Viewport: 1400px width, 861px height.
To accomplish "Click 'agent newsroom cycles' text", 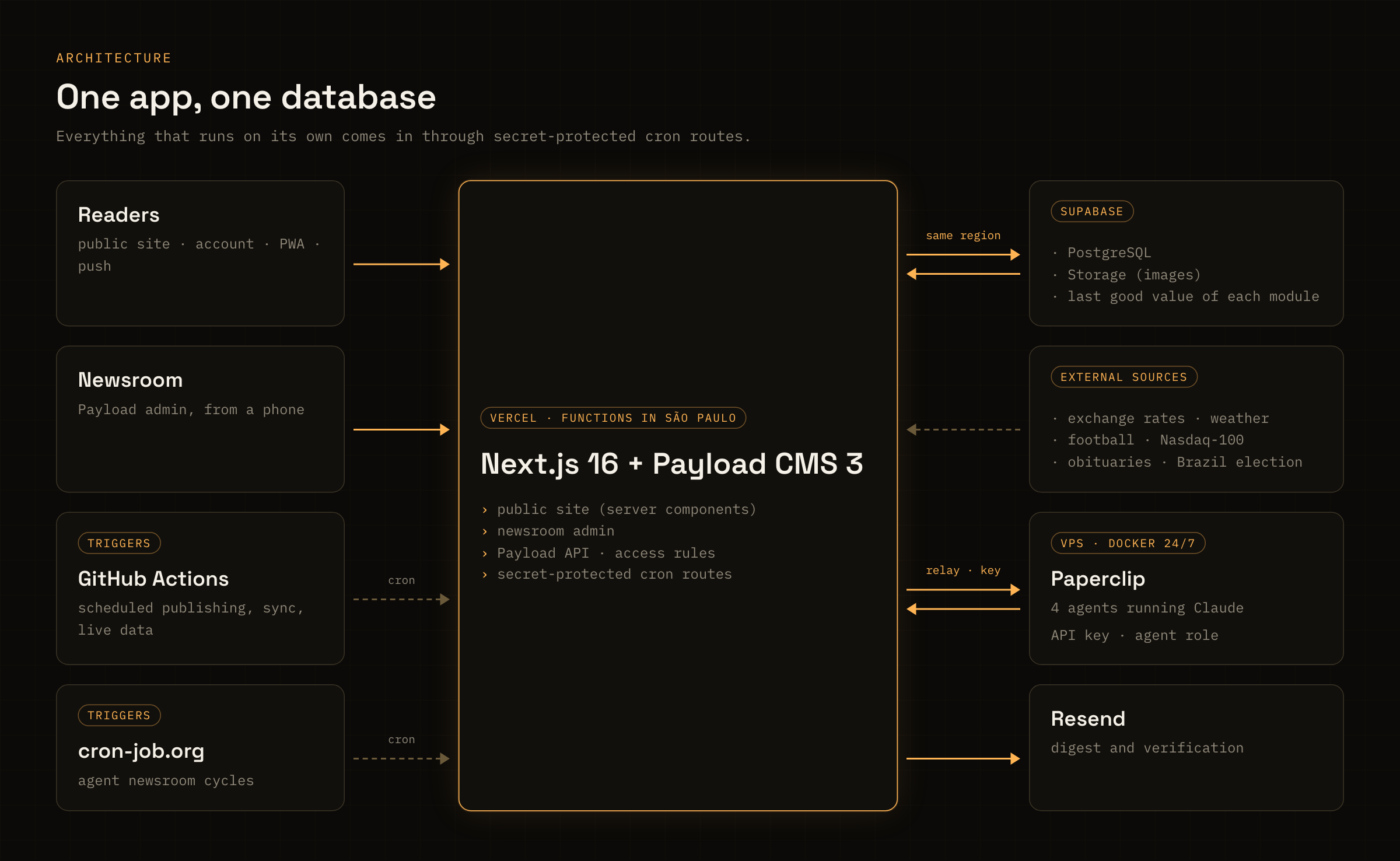I will click(166, 780).
